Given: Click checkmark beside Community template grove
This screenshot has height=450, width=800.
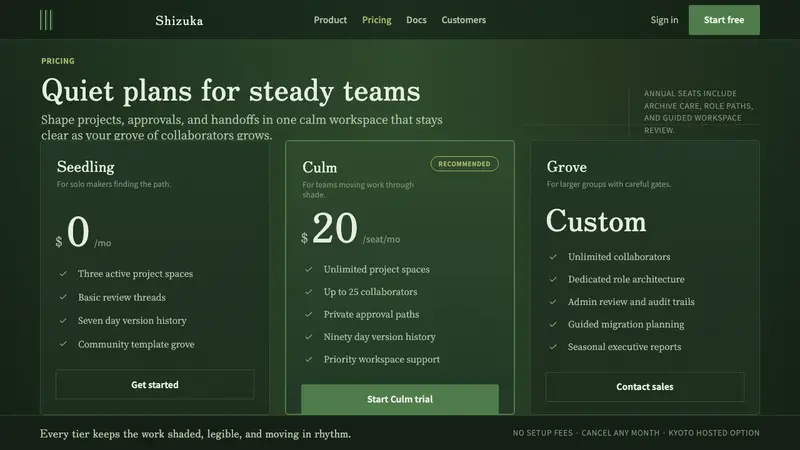Looking at the screenshot, I should 63,344.
